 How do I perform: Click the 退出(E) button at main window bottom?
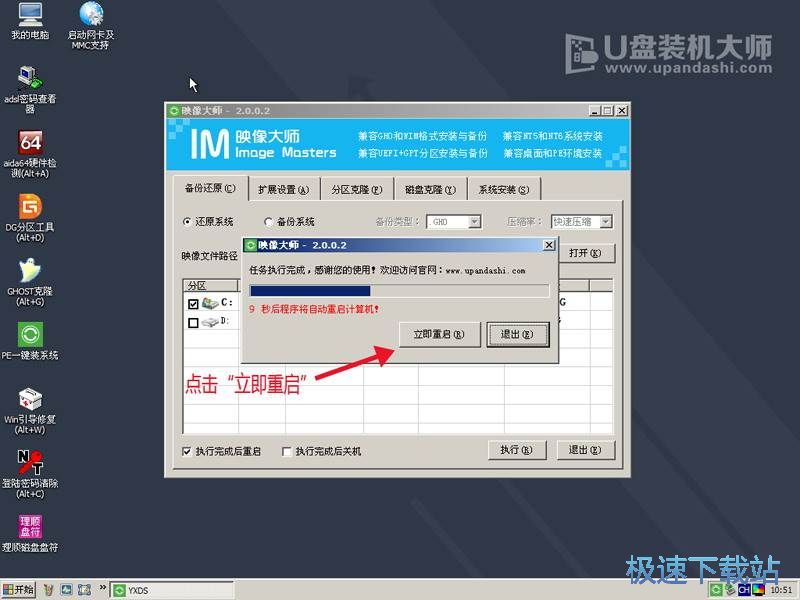[585, 450]
